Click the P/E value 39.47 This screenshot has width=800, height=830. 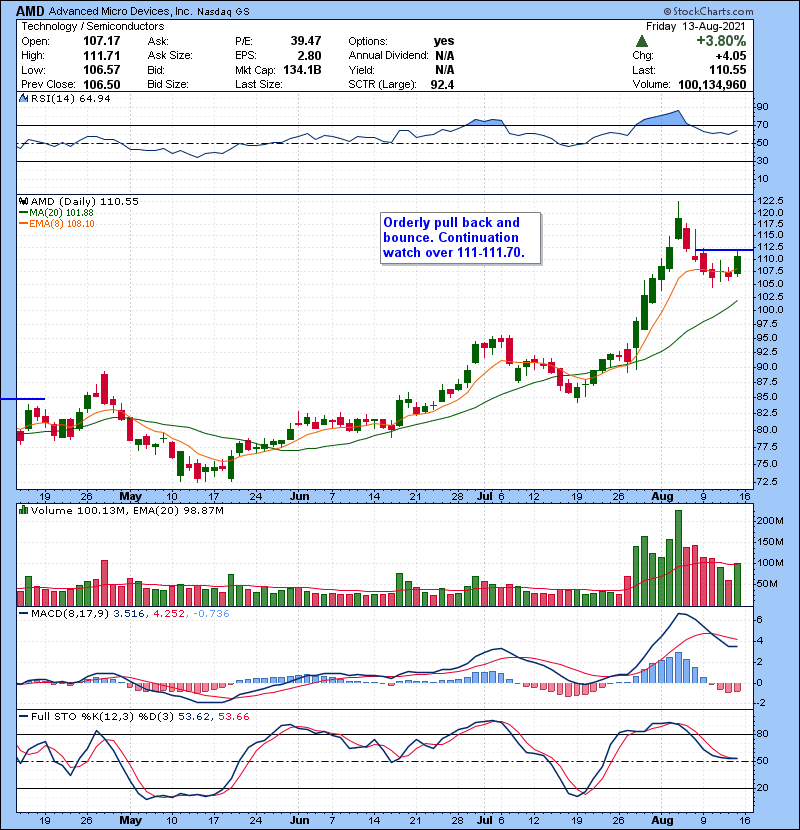(x=305, y=41)
